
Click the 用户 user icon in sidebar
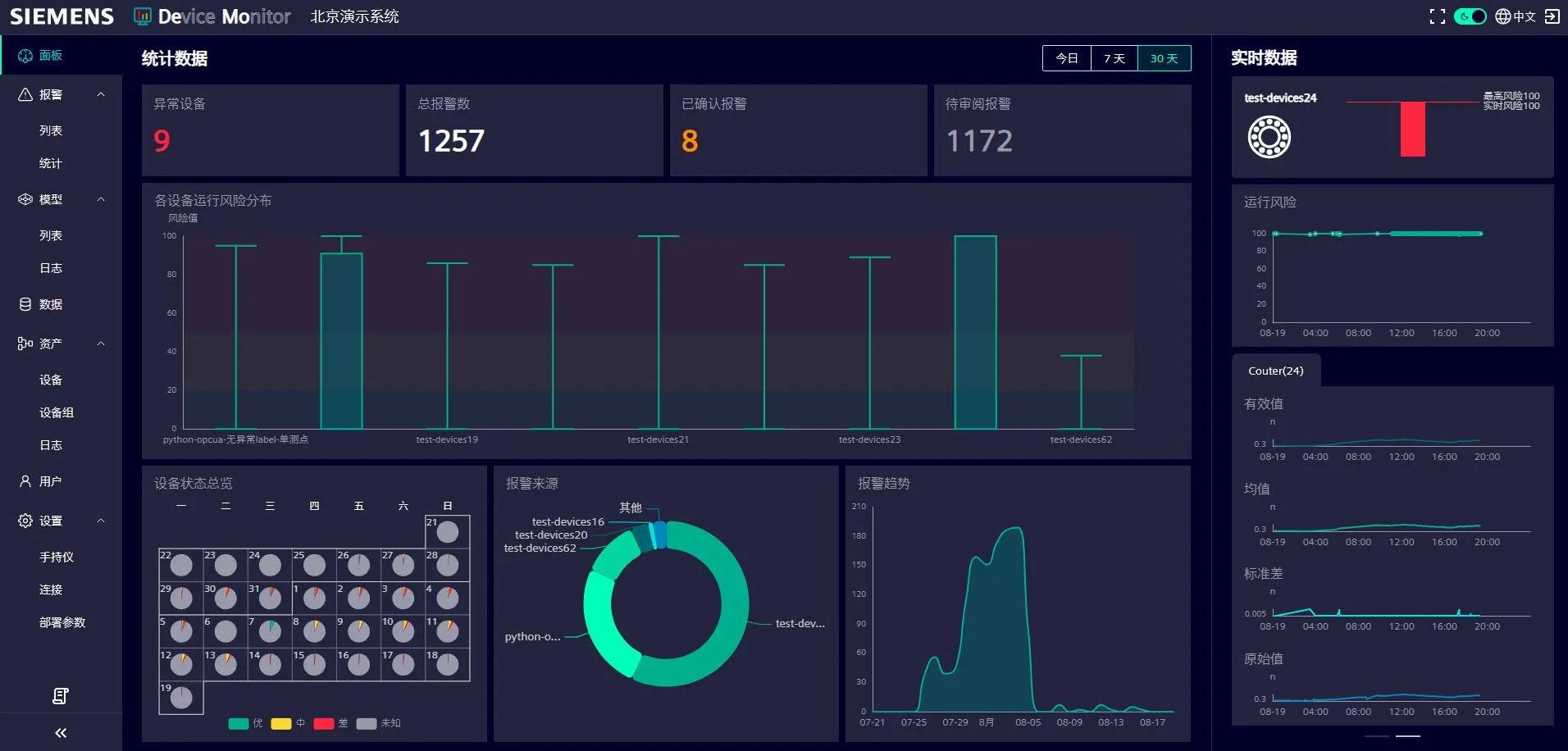(x=25, y=481)
